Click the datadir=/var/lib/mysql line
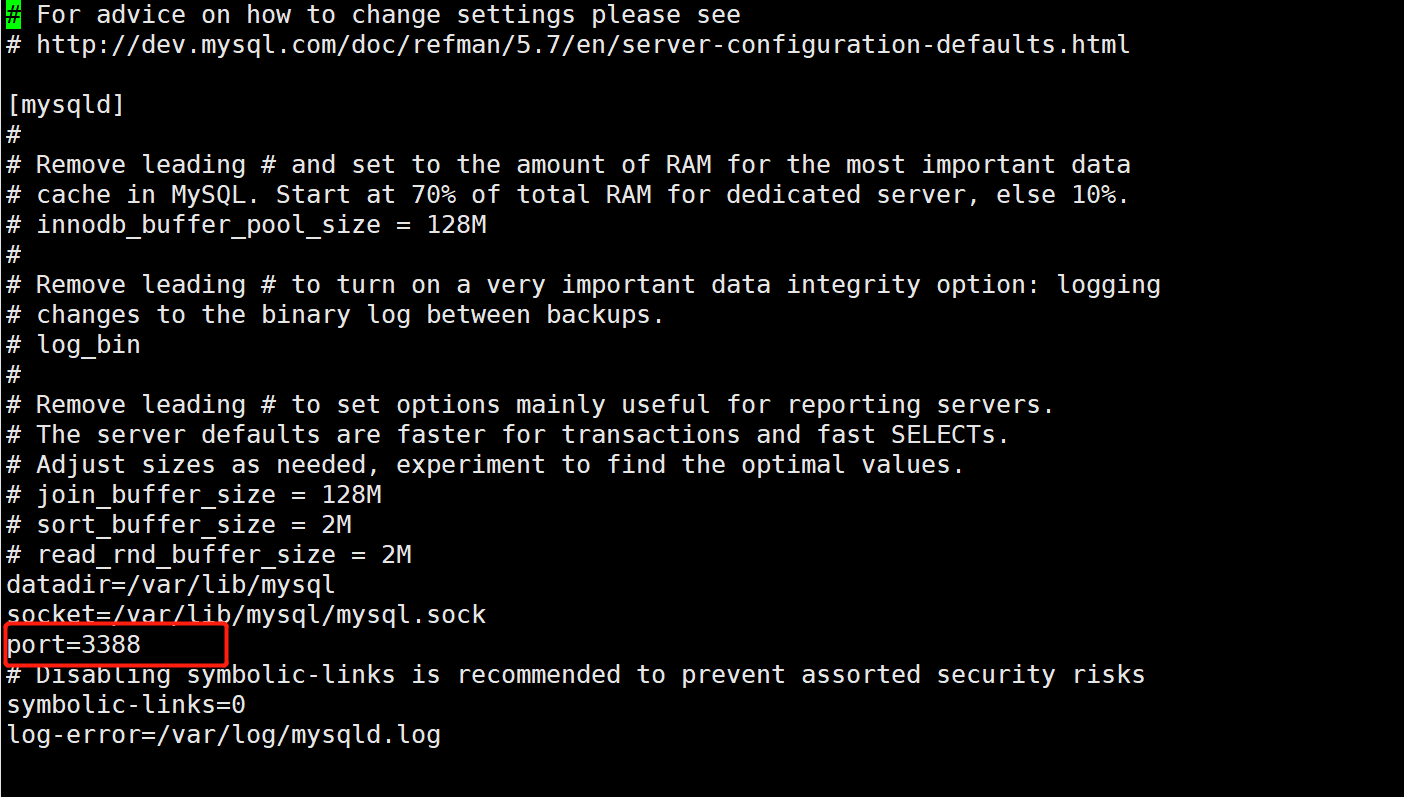The height and width of the screenshot is (797, 1404). 171,584
